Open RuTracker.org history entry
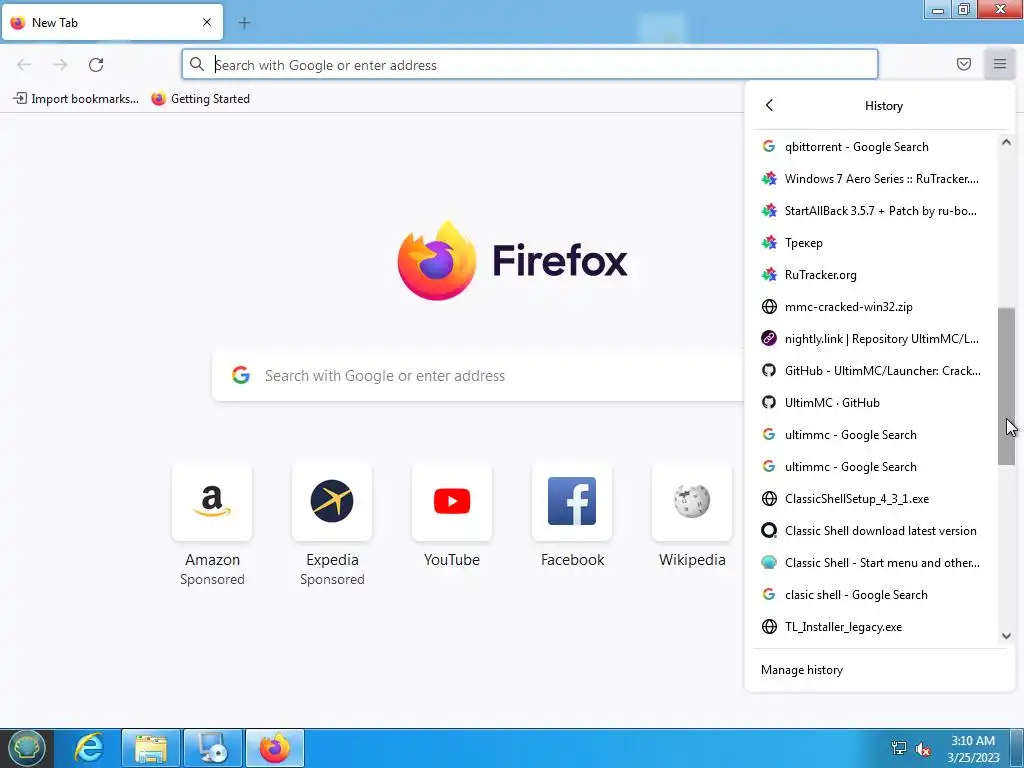1024x768 pixels. point(874,275)
